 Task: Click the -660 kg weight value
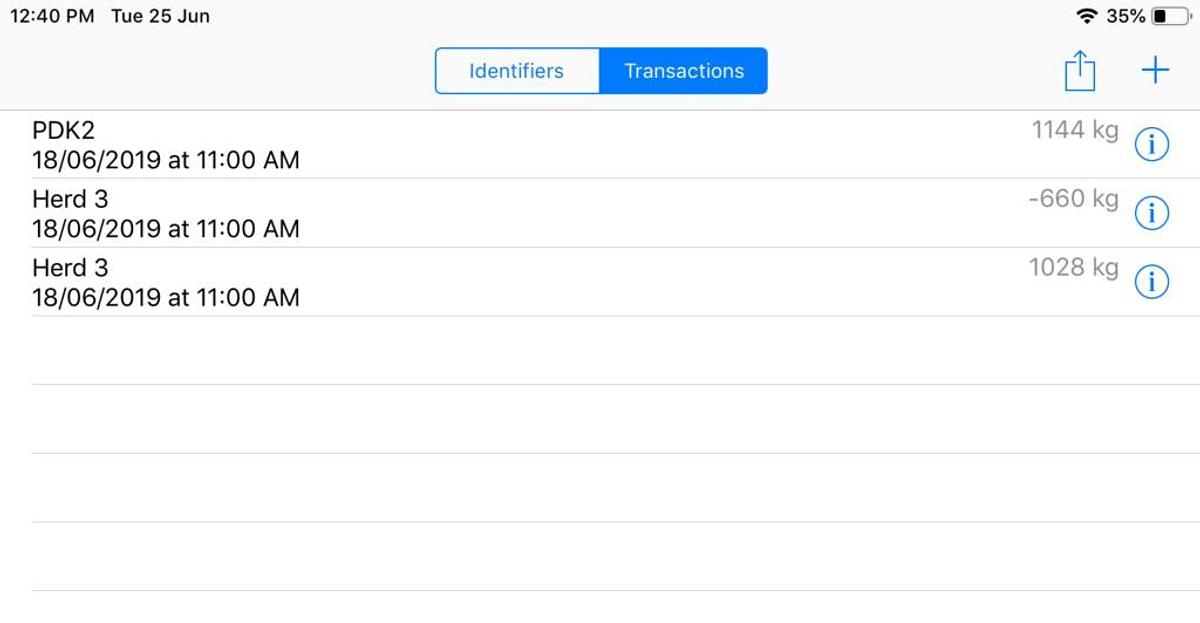tap(1073, 199)
